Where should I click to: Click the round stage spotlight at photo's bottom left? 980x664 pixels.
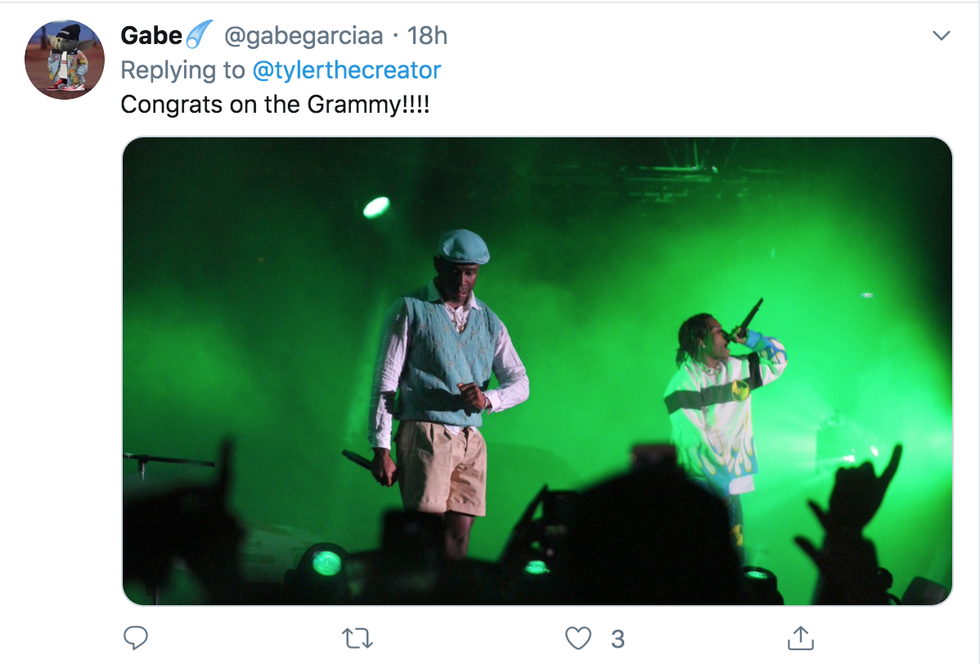[325, 563]
